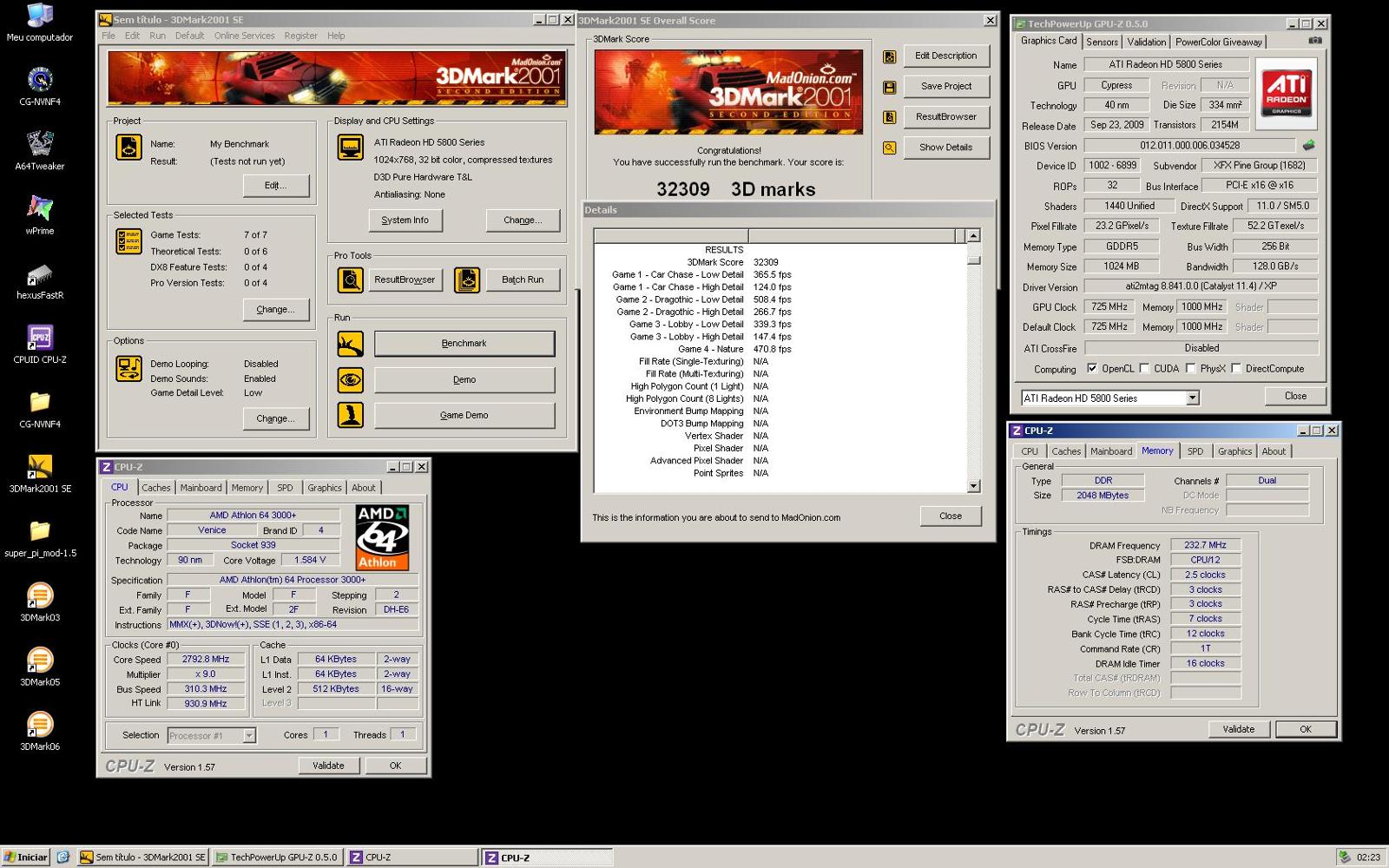Click the Show Details button
1389x868 pixels.
(946, 148)
